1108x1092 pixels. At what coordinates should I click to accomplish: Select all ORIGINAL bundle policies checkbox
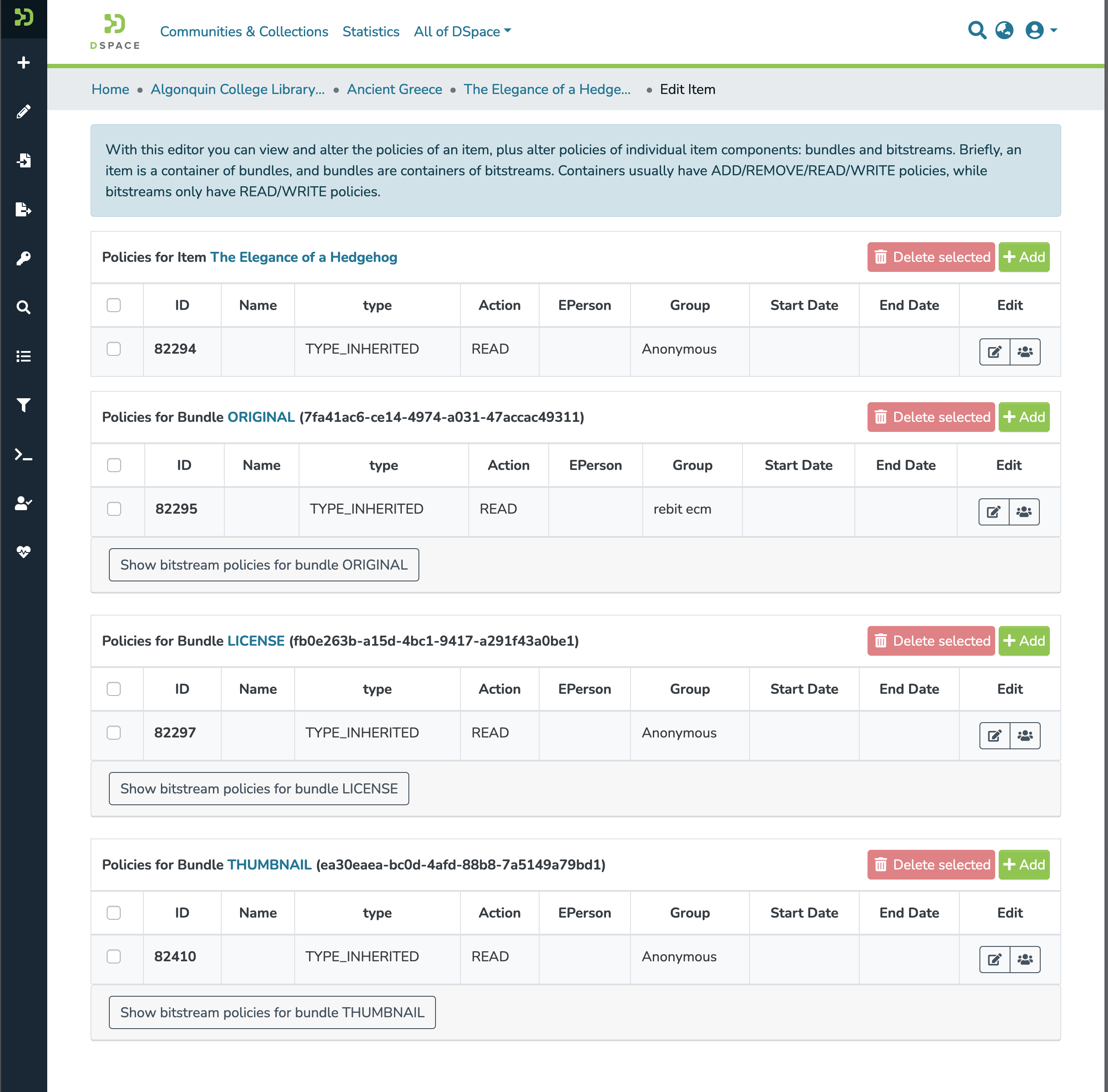point(114,465)
